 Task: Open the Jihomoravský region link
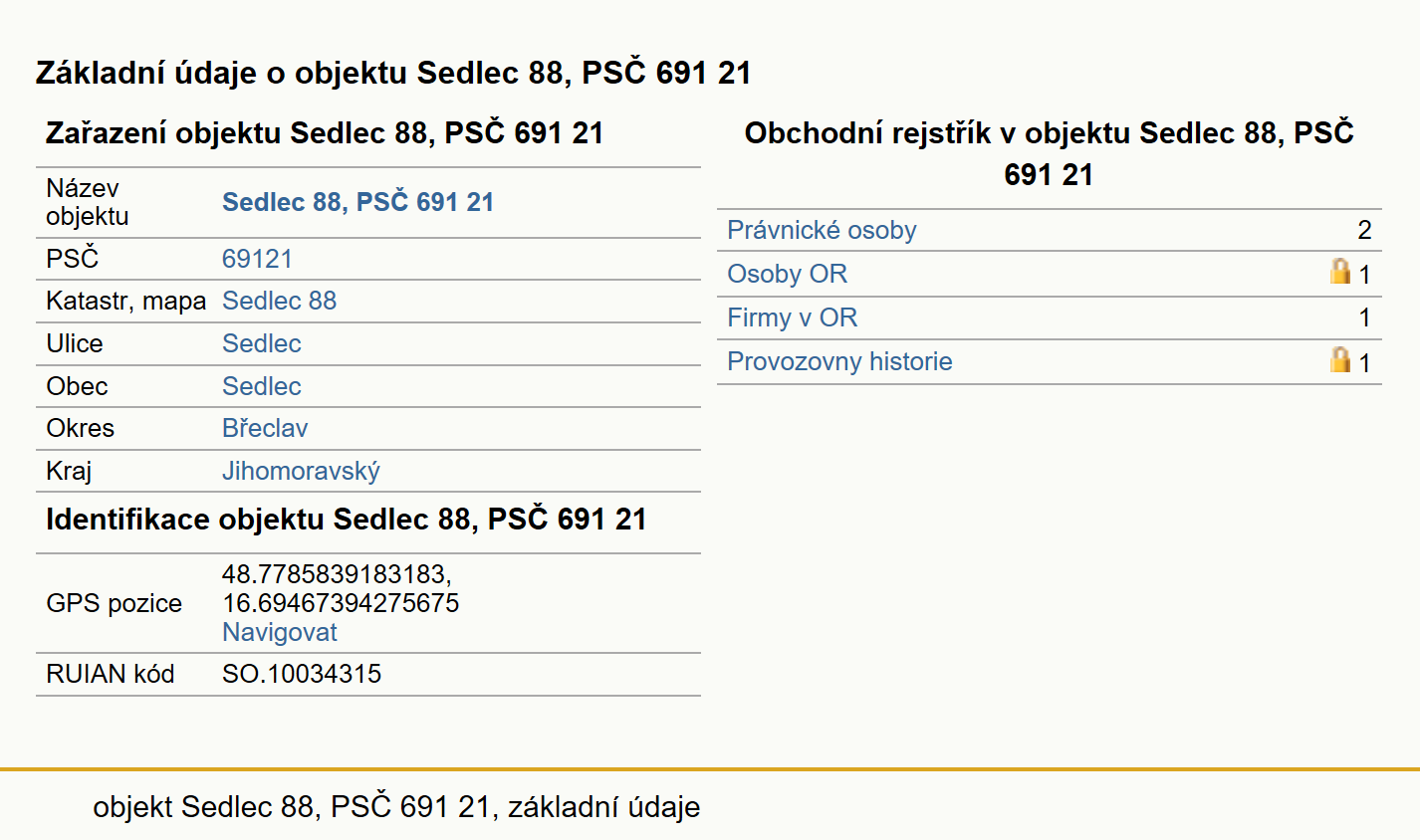[301, 471]
